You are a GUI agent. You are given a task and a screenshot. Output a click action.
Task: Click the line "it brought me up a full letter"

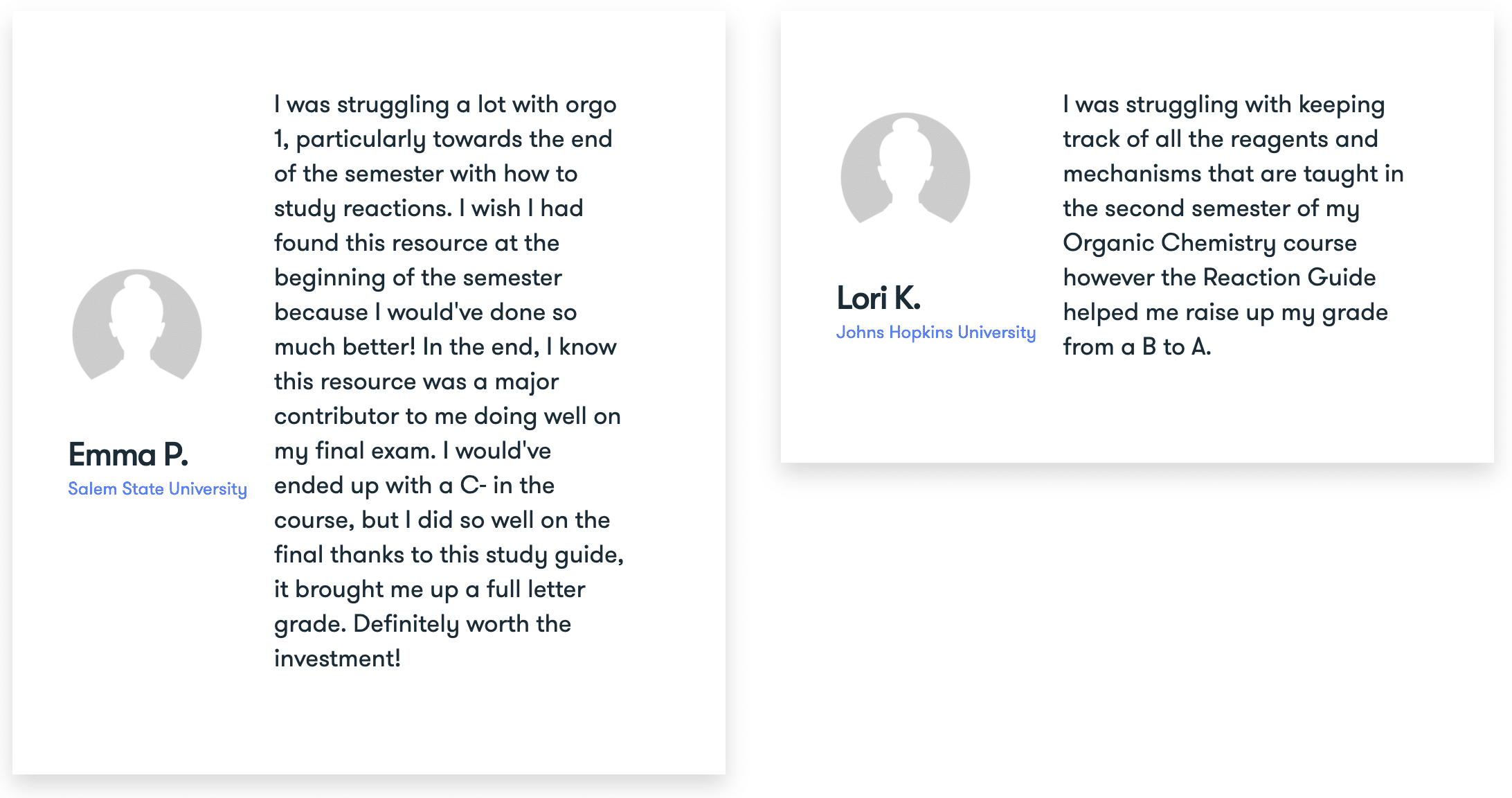[429, 589]
